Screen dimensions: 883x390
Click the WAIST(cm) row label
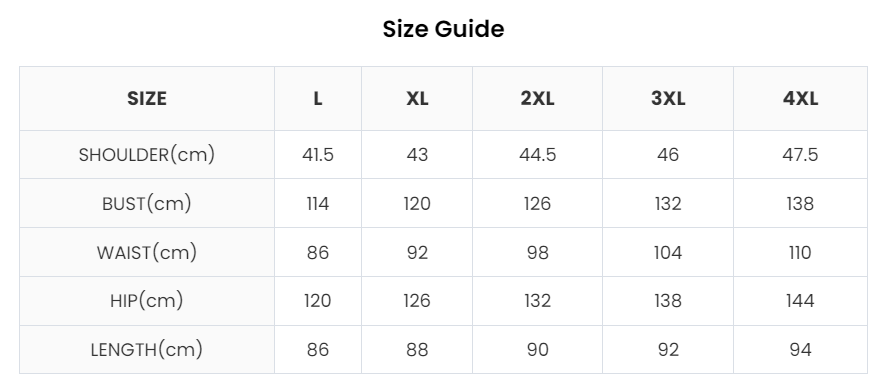point(147,253)
